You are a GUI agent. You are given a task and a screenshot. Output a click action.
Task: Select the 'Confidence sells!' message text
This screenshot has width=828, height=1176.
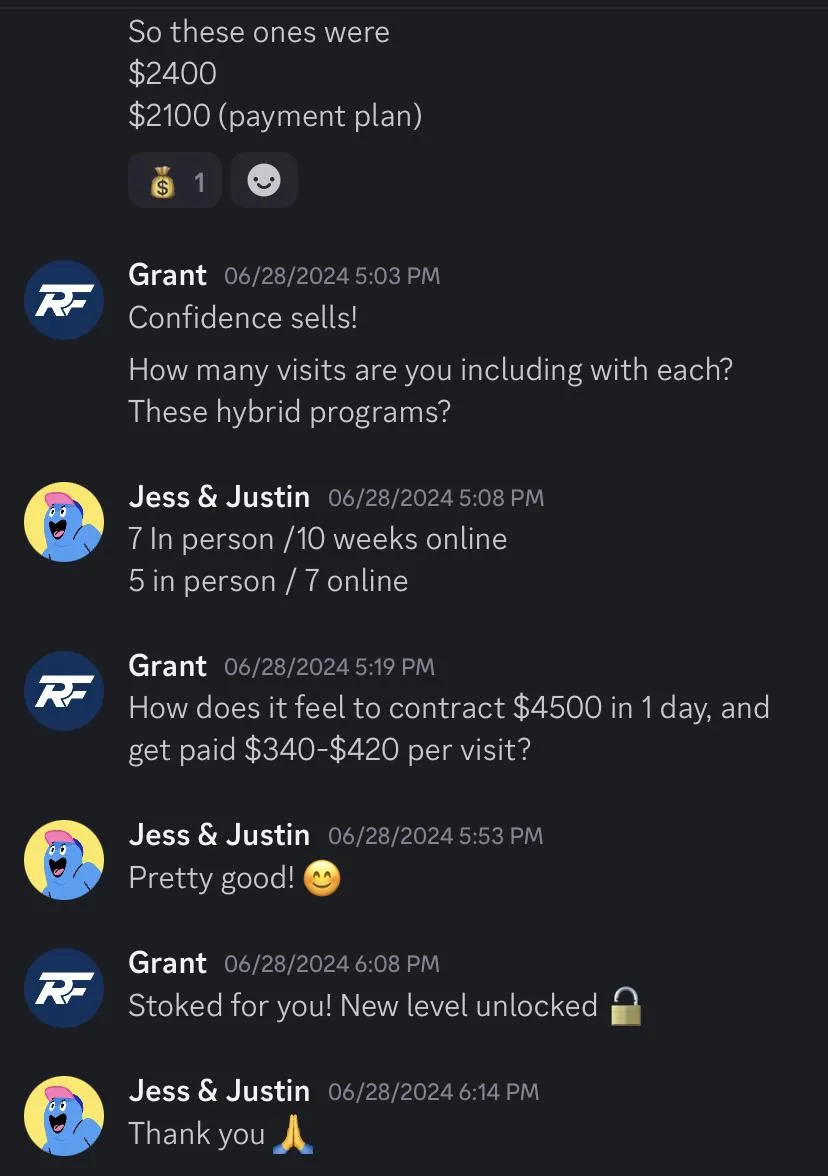[x=243, y=318]
